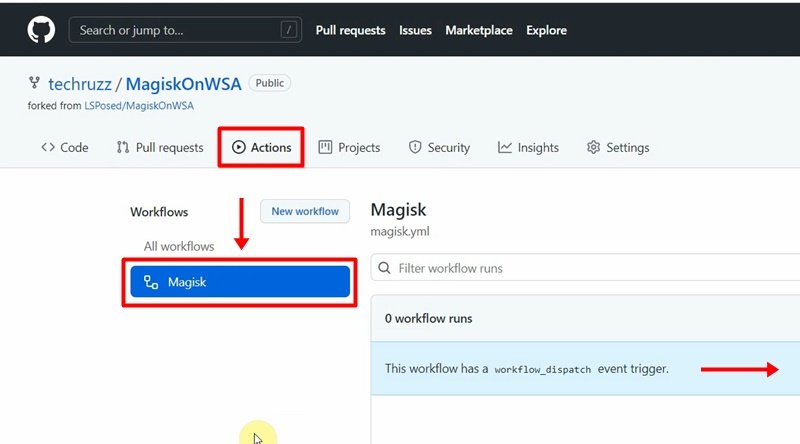The width and height of the screenshot is (800, 444).
Task: Select All workflows in sidebar
Action: tap(179, 246)
